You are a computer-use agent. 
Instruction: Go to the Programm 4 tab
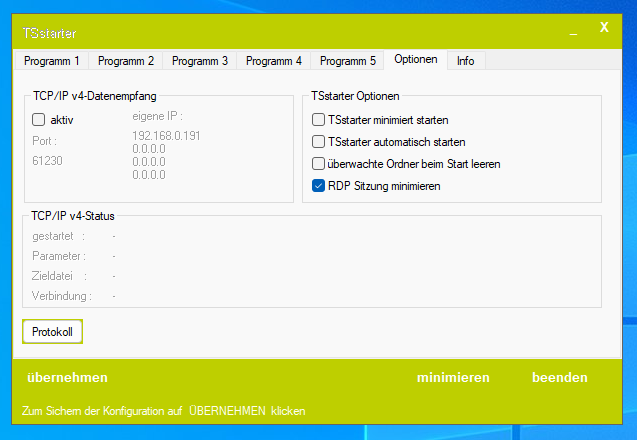[273, 61]
